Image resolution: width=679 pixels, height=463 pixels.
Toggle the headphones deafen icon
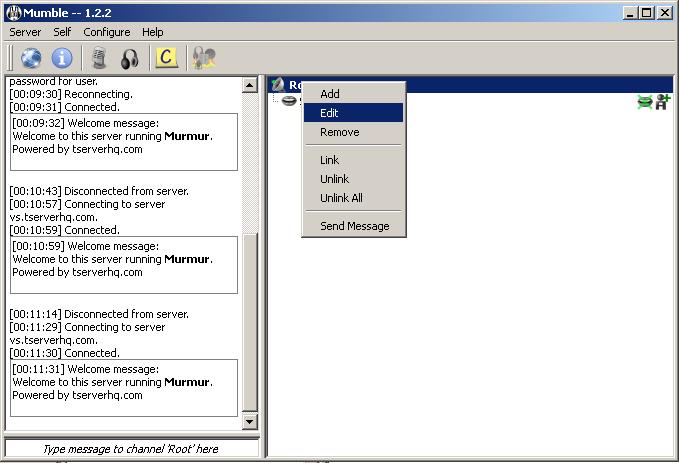(129, 58)
